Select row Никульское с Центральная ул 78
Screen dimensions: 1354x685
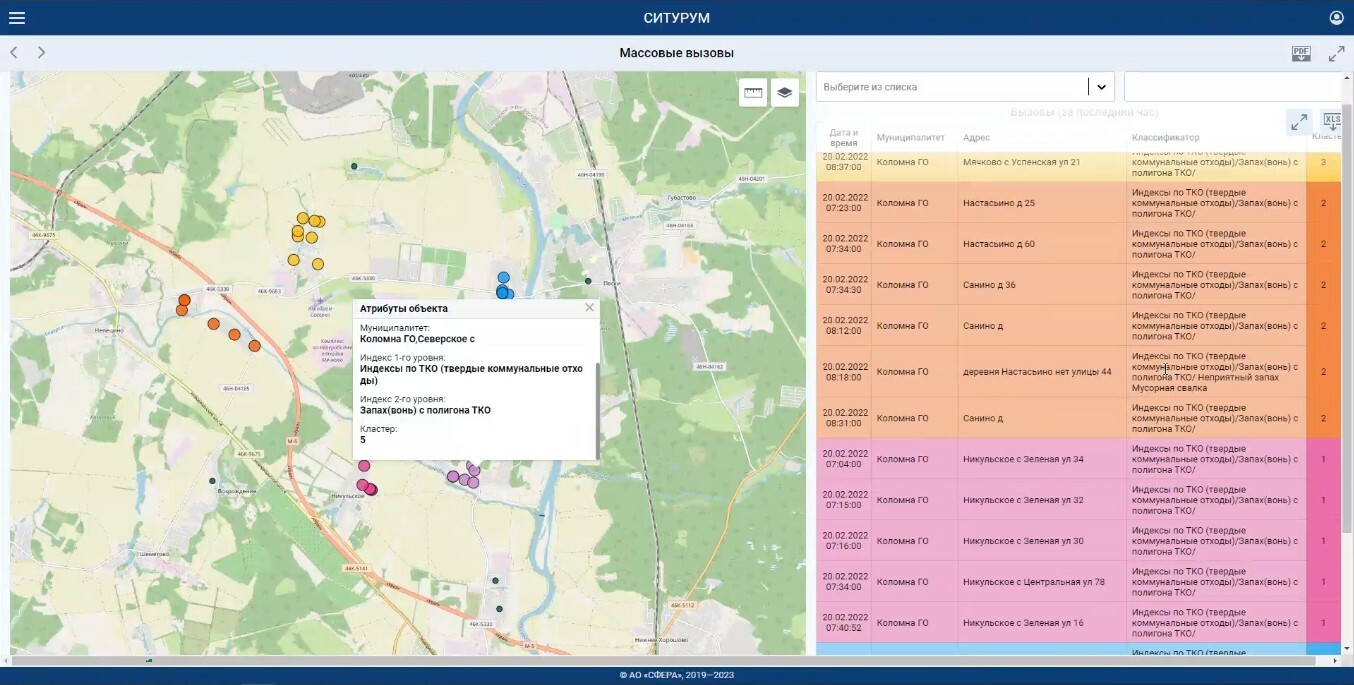1078,582
